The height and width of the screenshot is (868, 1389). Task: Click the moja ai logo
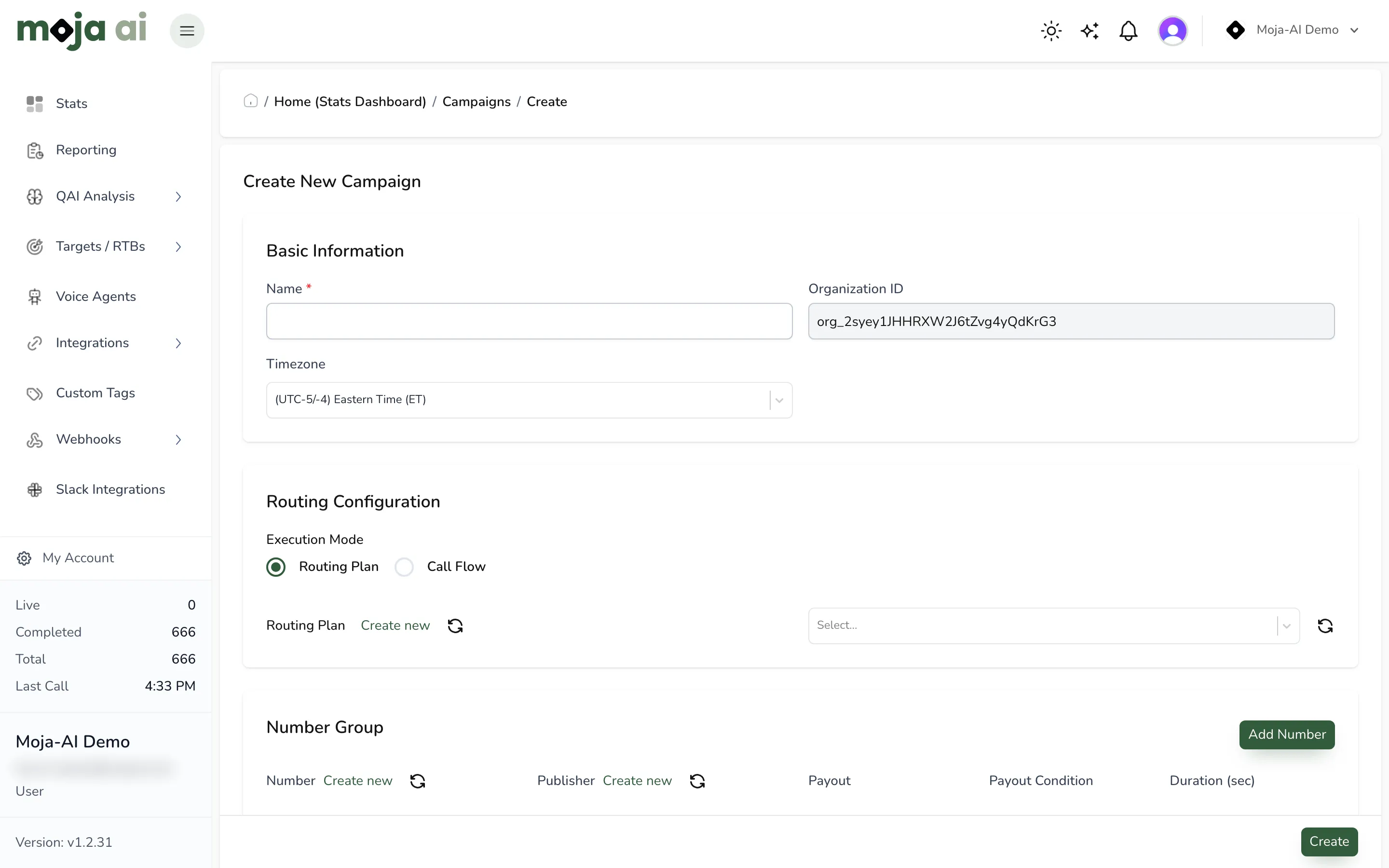coord(82,30)
